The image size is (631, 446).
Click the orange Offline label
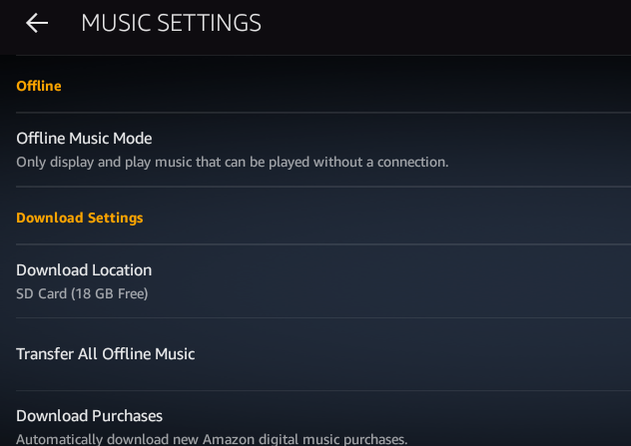pos(39,86)
